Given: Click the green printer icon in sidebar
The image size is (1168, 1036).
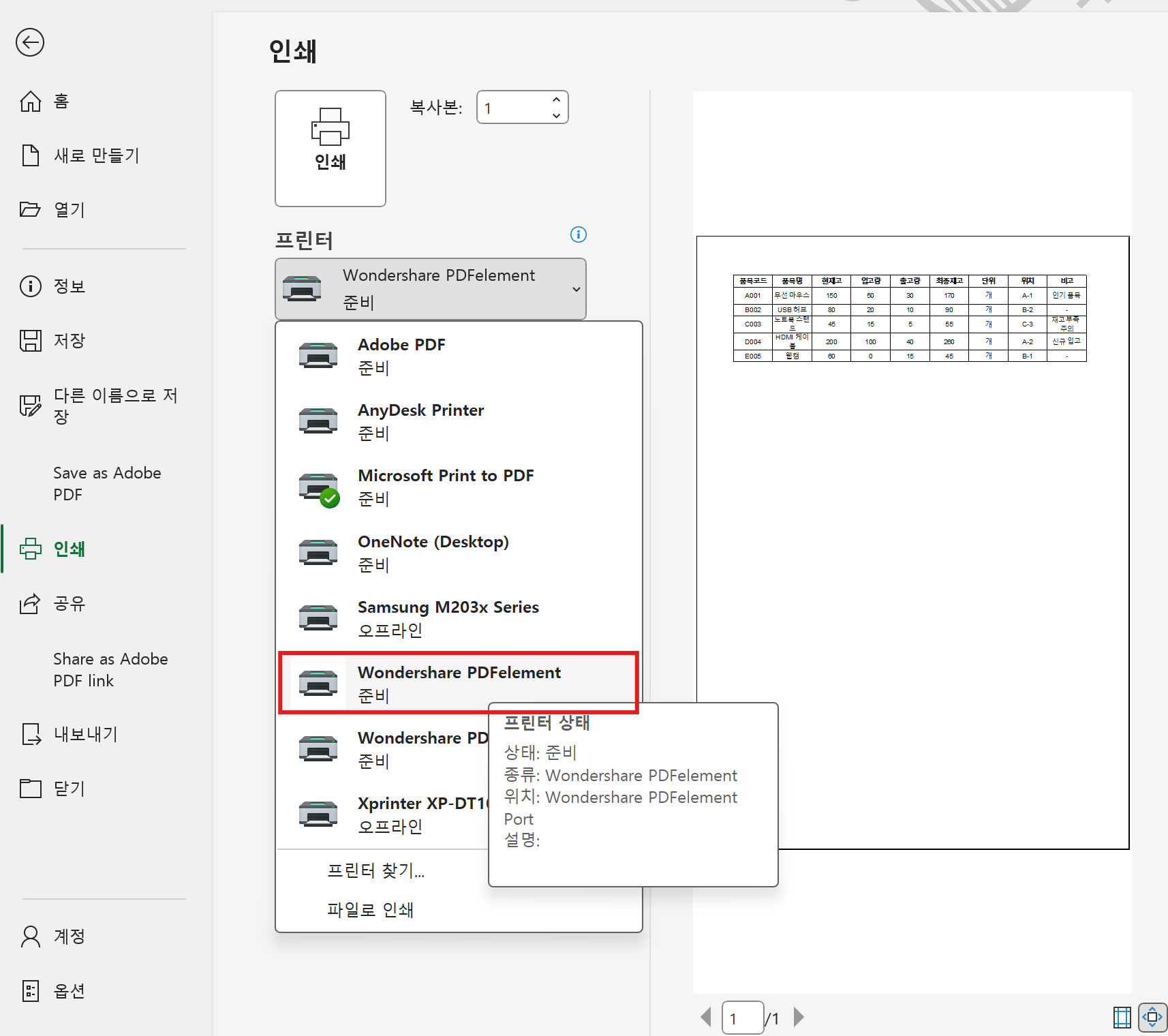Looking at the screenshot, I should tap(30, 549).
